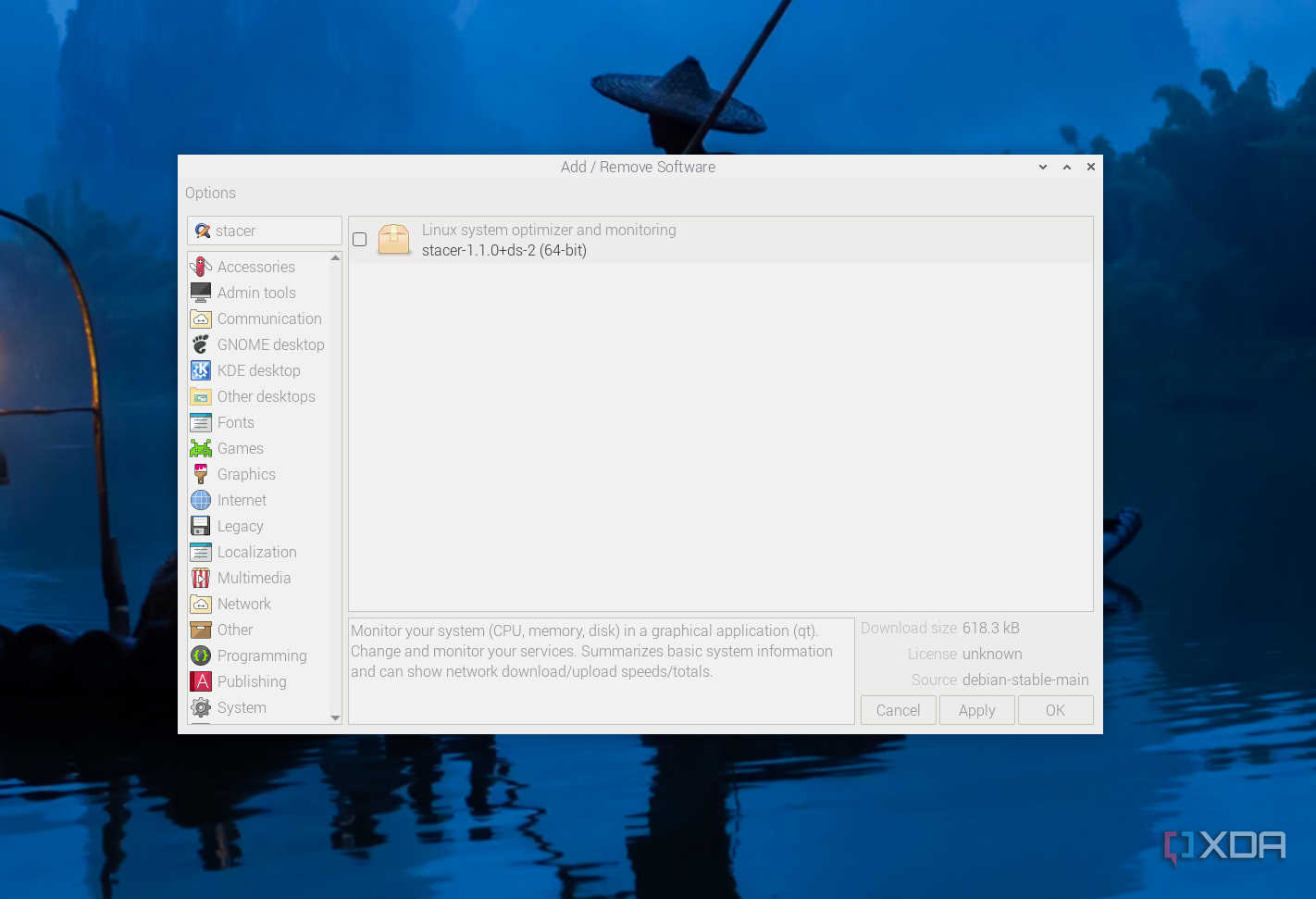The height and width of the screenshot is (899, 1316).
Task: Click the 618.3 kB download size value
Action: pyautogui.click(x=991, y=628)
